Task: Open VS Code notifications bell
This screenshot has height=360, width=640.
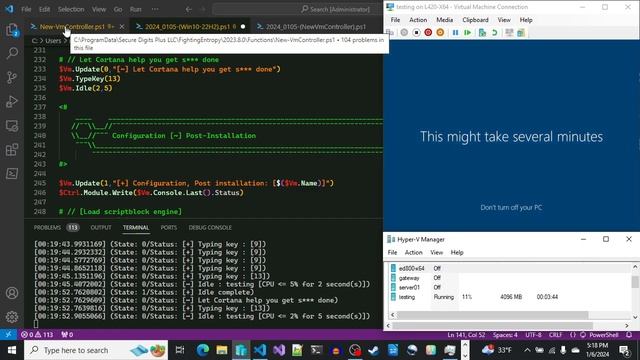Action: pos(629,335)
